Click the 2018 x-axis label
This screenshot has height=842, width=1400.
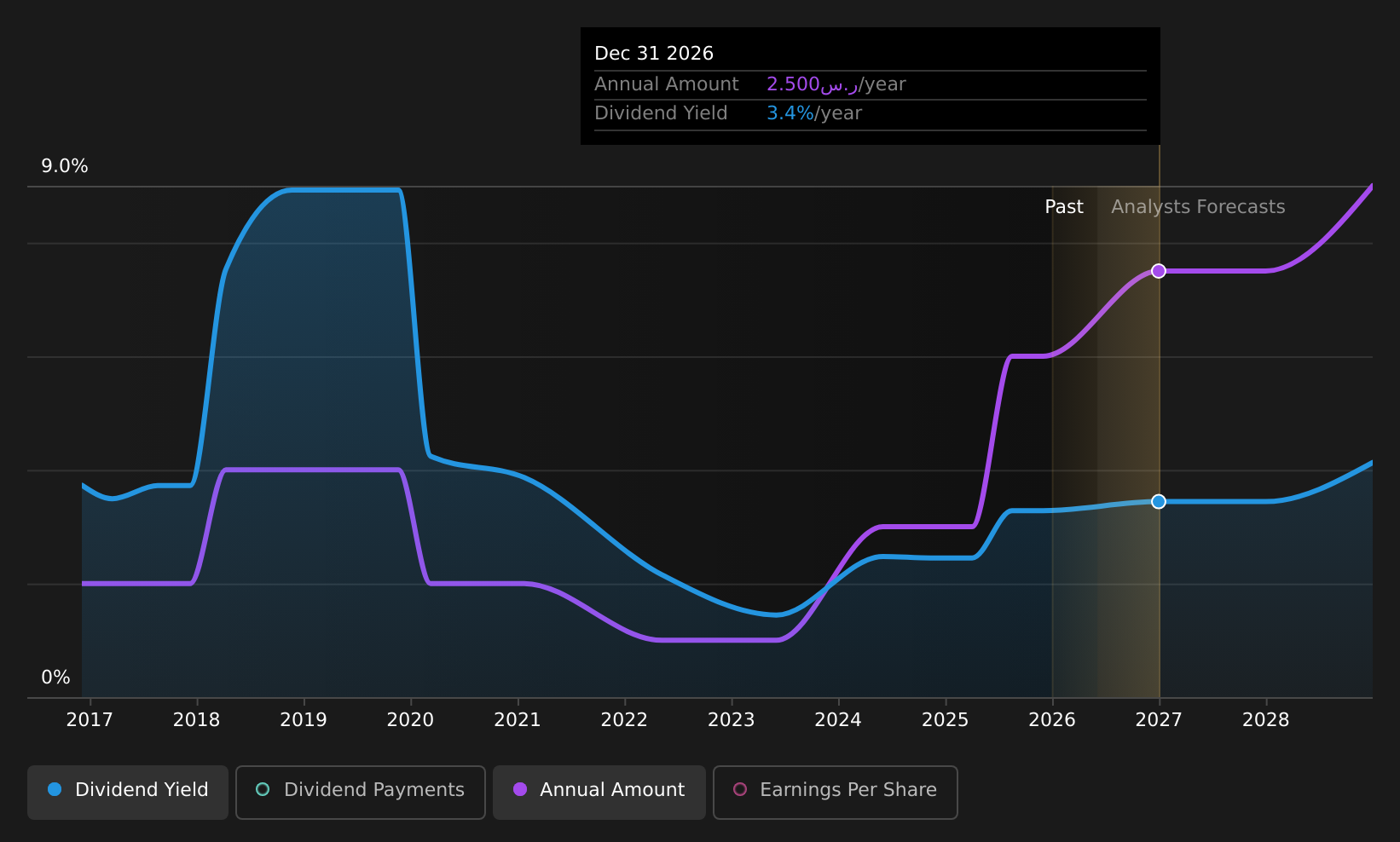pos(197,720)
